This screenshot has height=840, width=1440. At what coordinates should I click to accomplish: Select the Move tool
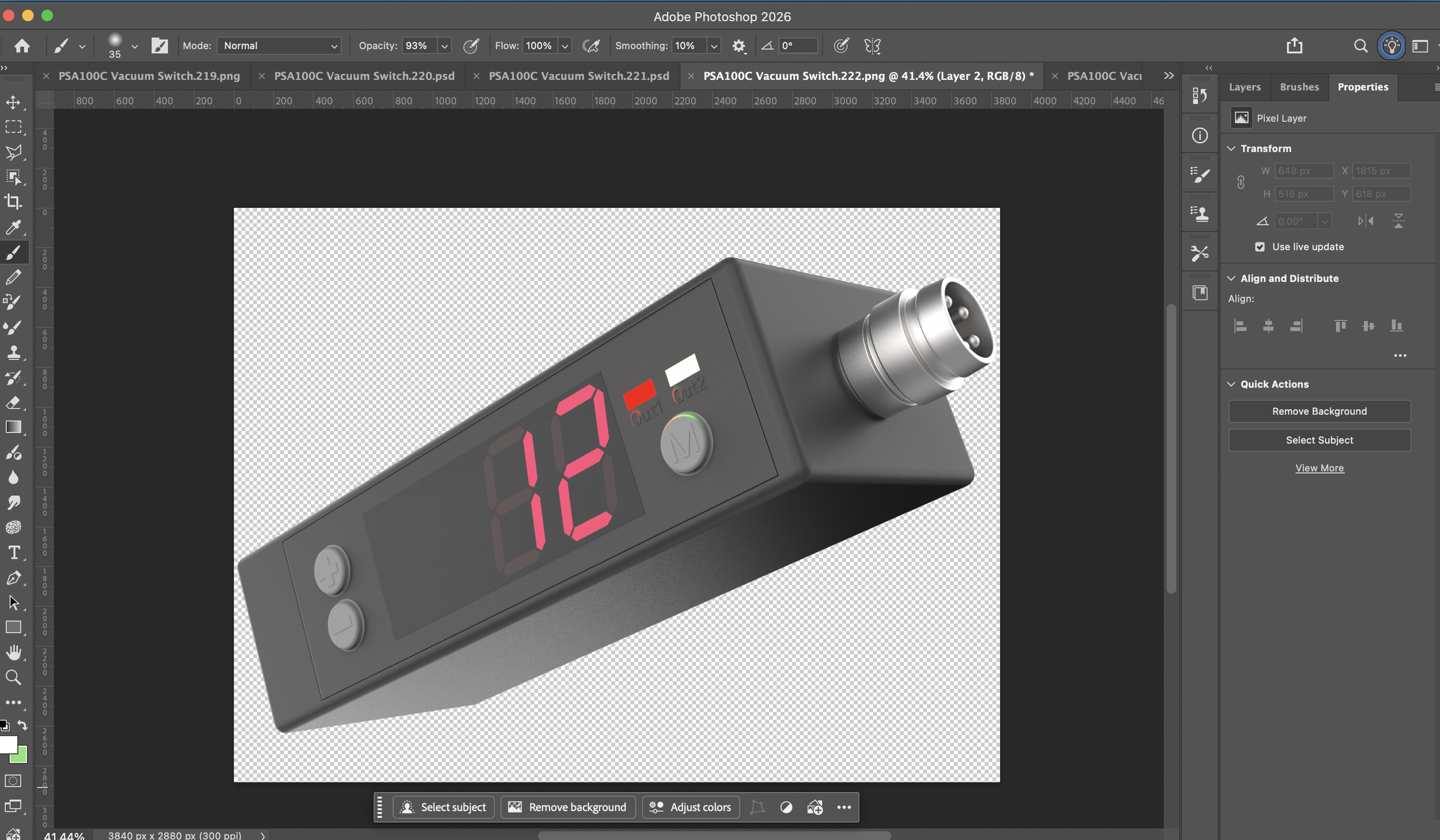[14, 101]
